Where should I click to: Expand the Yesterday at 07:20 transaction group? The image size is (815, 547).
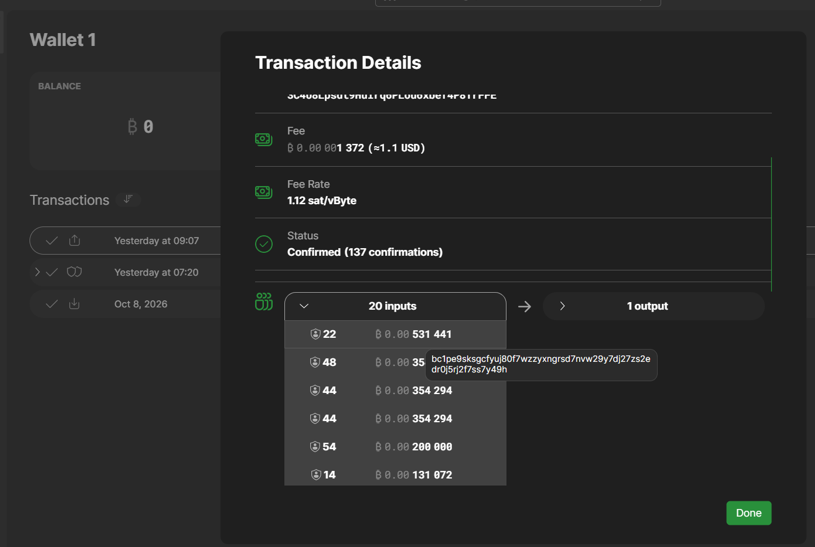click(x=37, y=272)
